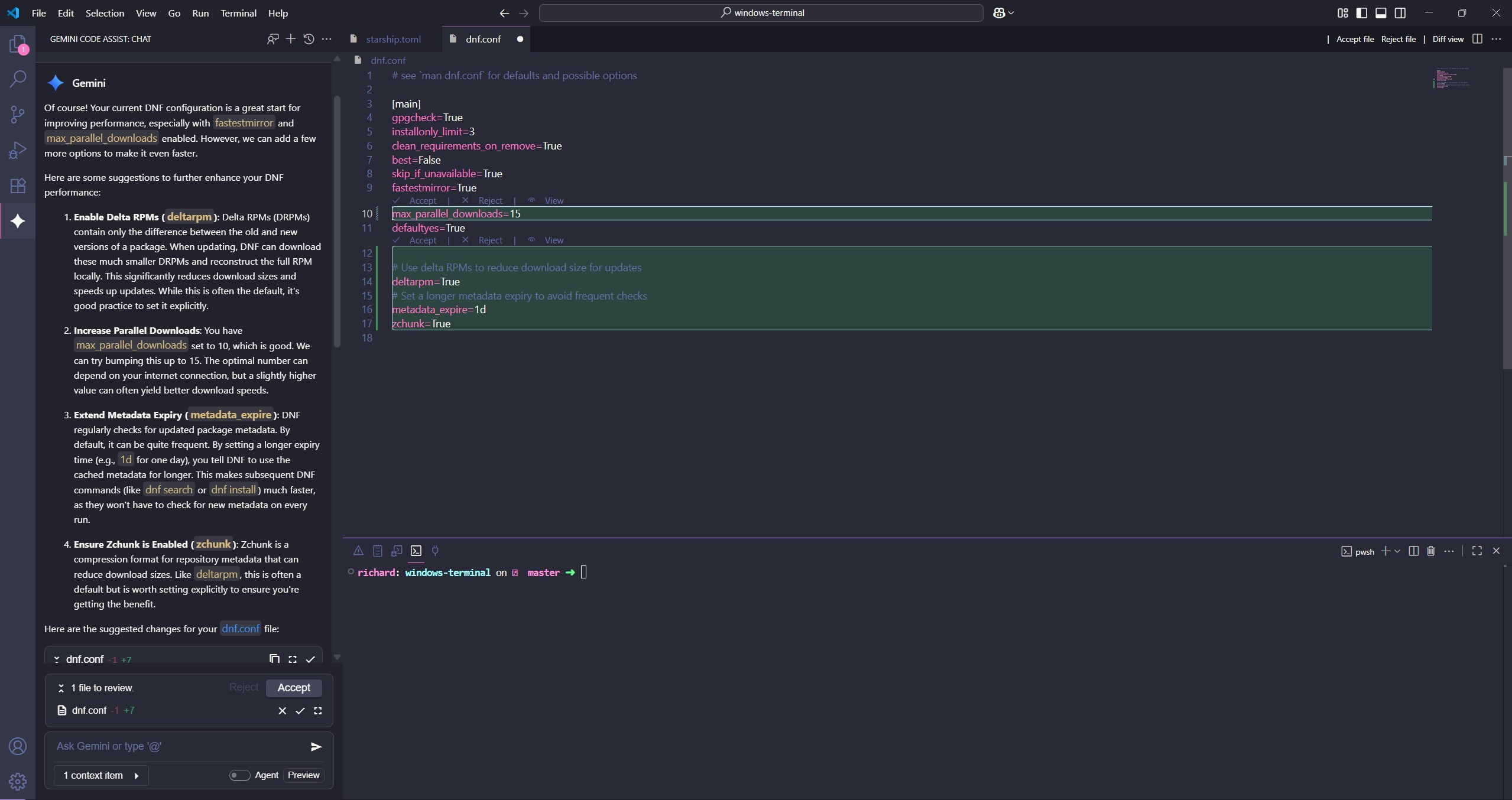
Task: Click Reject file in editor toolbar
Action: (1398, 39)
